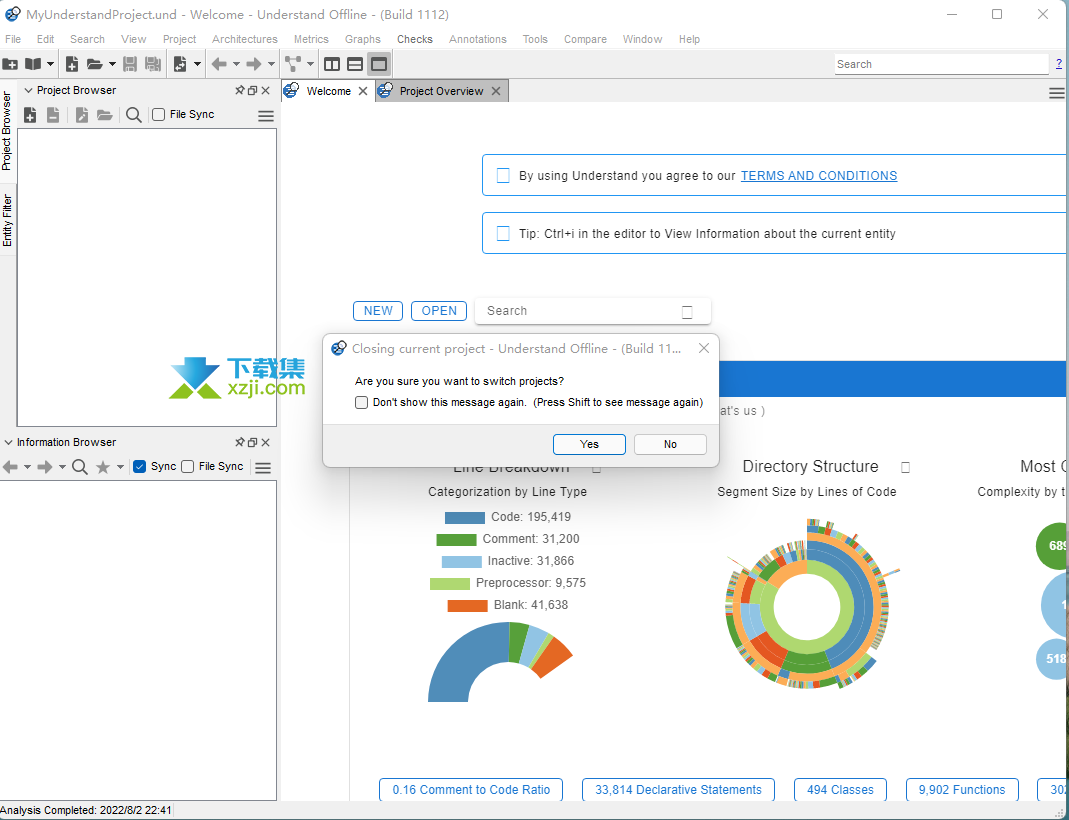Click the save all toolbar icon
Screen dimensions: 1069x820
point(153,64)
